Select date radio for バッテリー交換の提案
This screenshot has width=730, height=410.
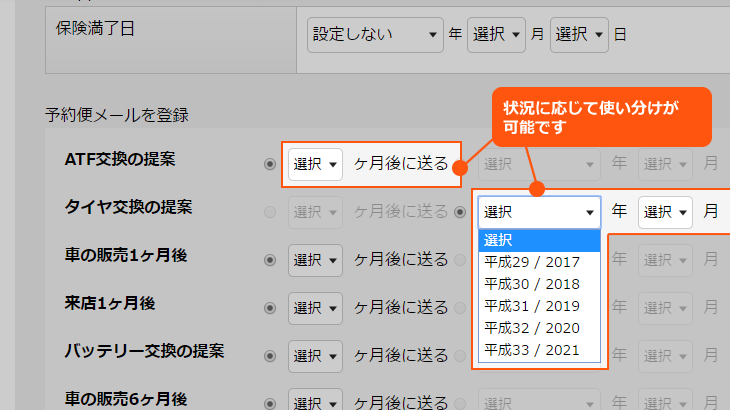(460, 356)
